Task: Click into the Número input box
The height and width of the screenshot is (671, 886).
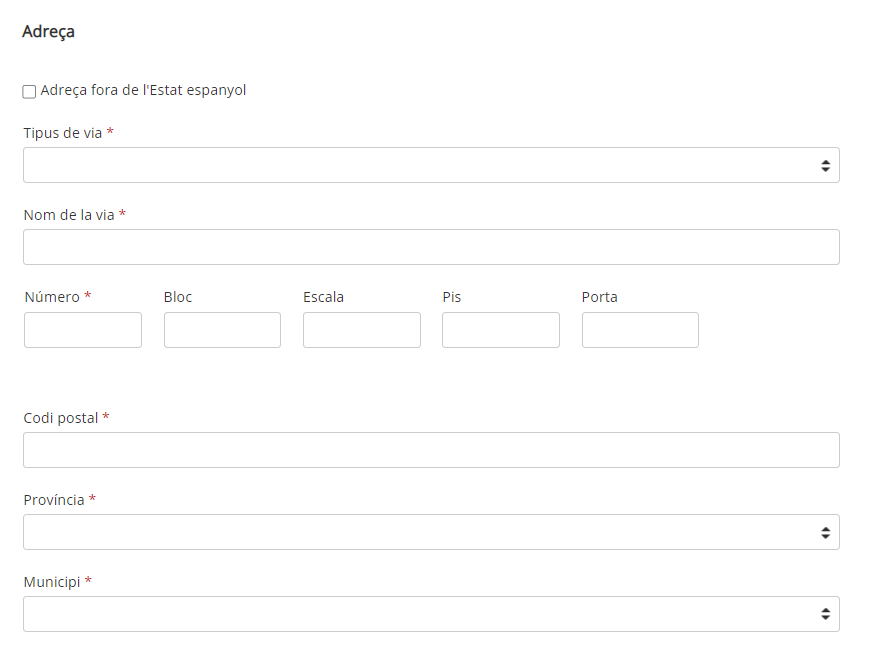Action: point(83,330)
